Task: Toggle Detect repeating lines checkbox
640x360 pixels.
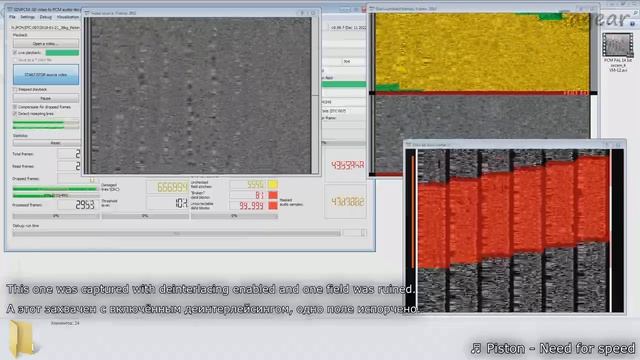Action: click(15, 113)
